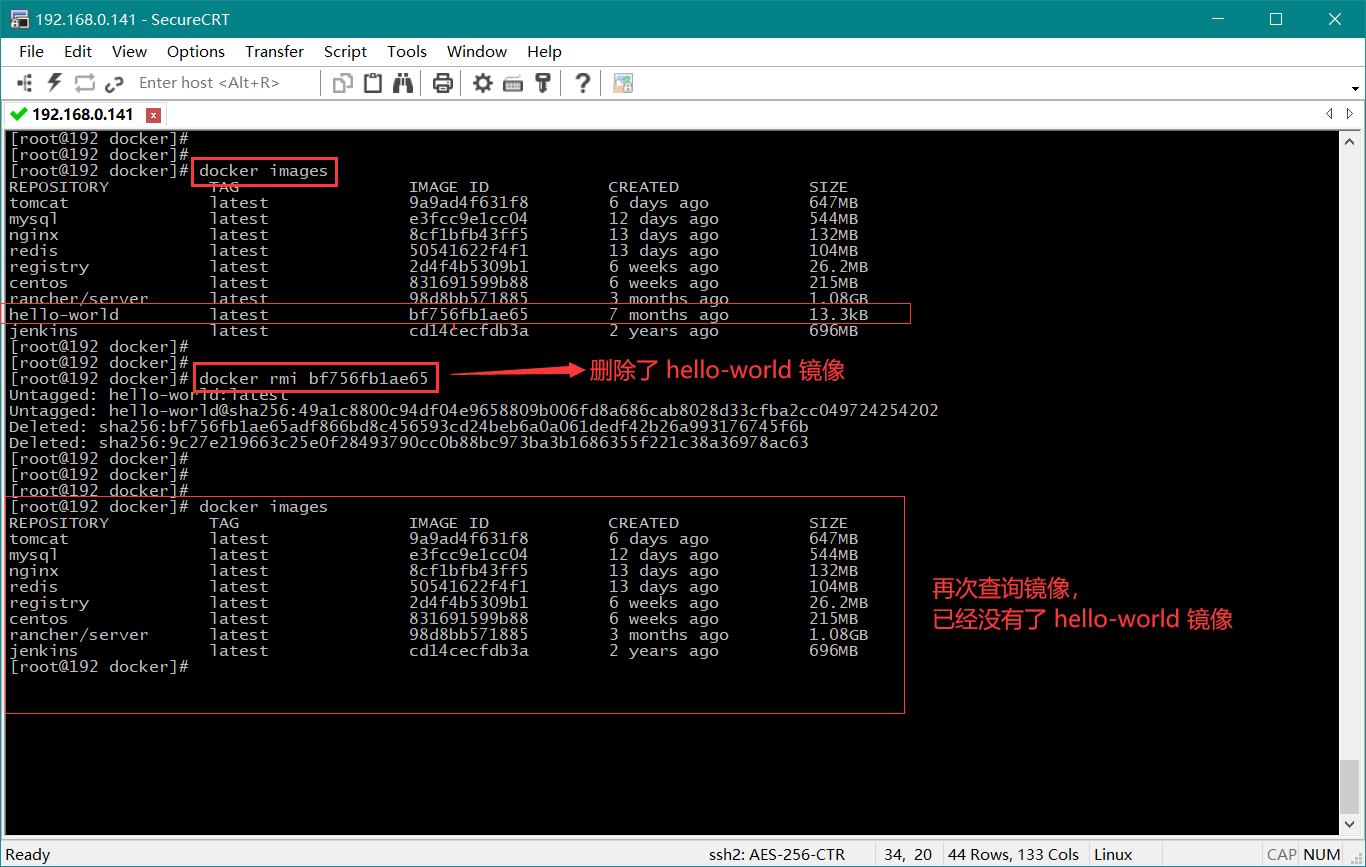Click the Print icon in toolbar
This screenshot has height=867, width=1366.
[x=443, y=83]
